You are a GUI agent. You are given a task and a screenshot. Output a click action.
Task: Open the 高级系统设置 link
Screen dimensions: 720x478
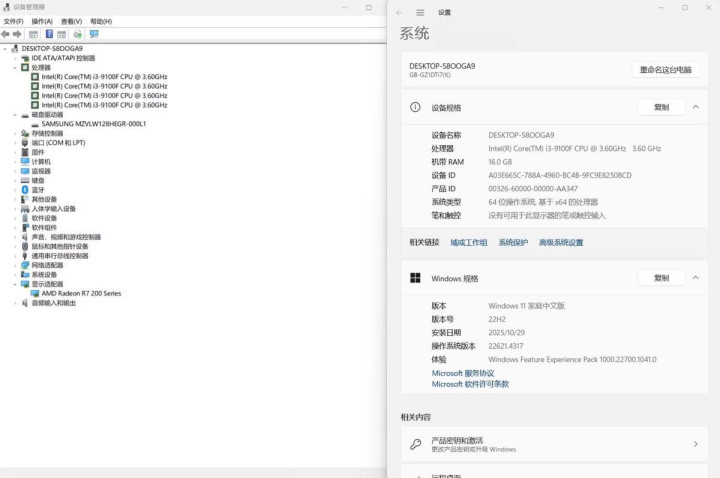pyautogui.click(x=561, y=242)
